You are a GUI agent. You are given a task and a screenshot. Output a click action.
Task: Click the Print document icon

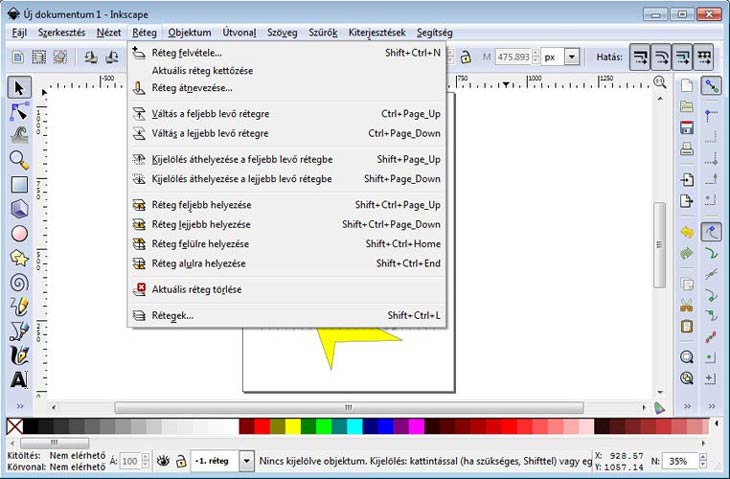(687, 150)
